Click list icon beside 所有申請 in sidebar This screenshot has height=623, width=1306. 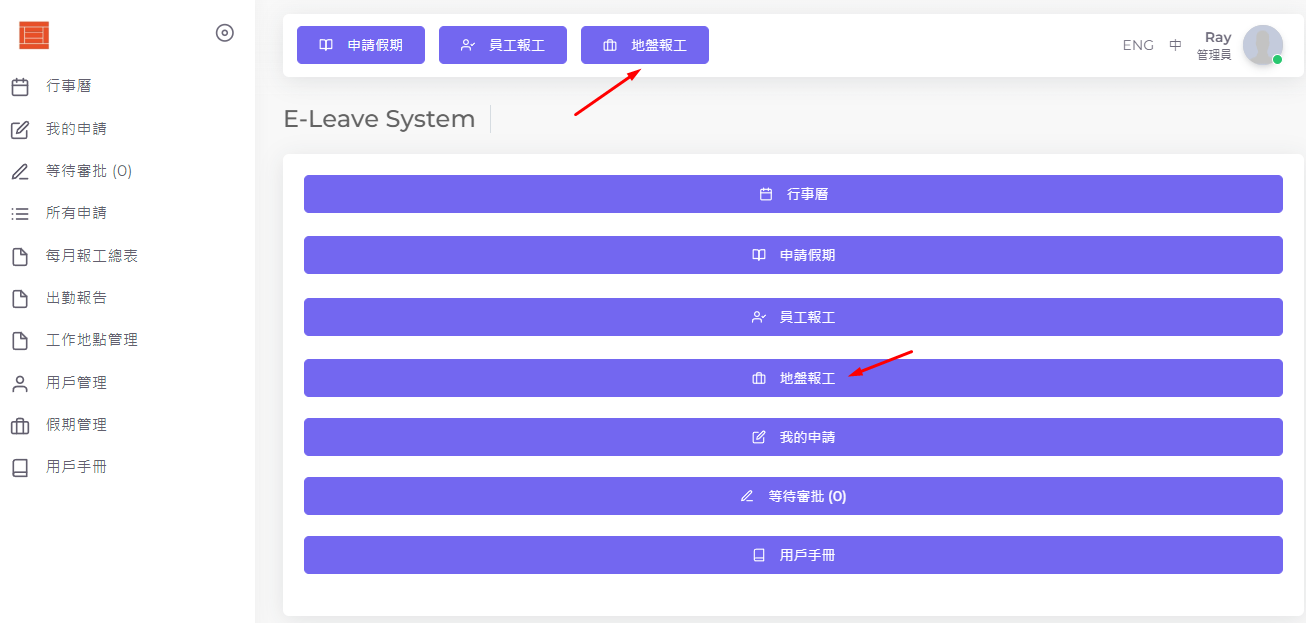tap(20, 213)
